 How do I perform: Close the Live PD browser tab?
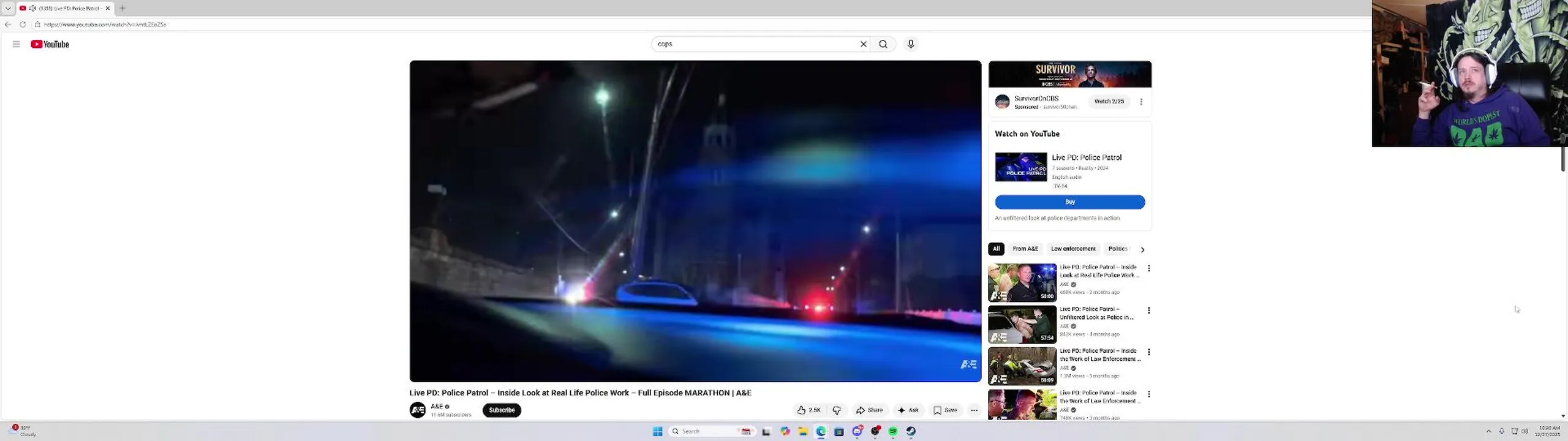click(108, 8)
